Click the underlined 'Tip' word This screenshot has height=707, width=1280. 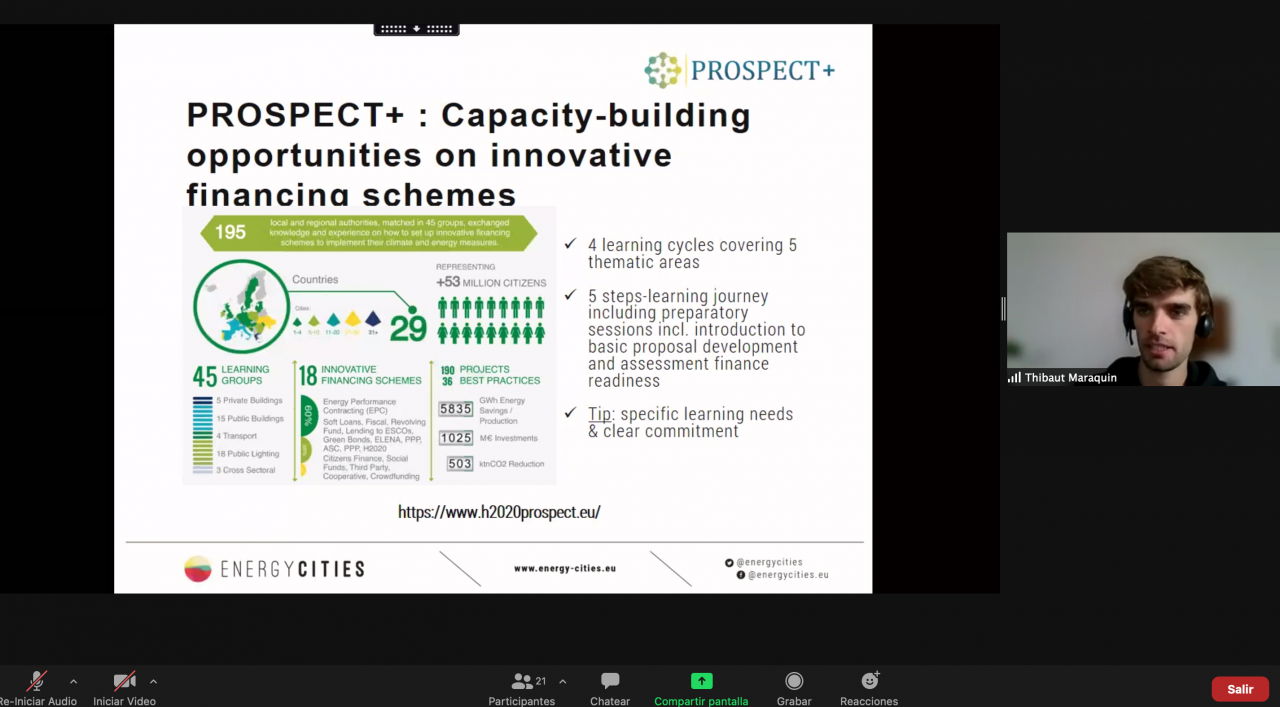tap(599, 414)
